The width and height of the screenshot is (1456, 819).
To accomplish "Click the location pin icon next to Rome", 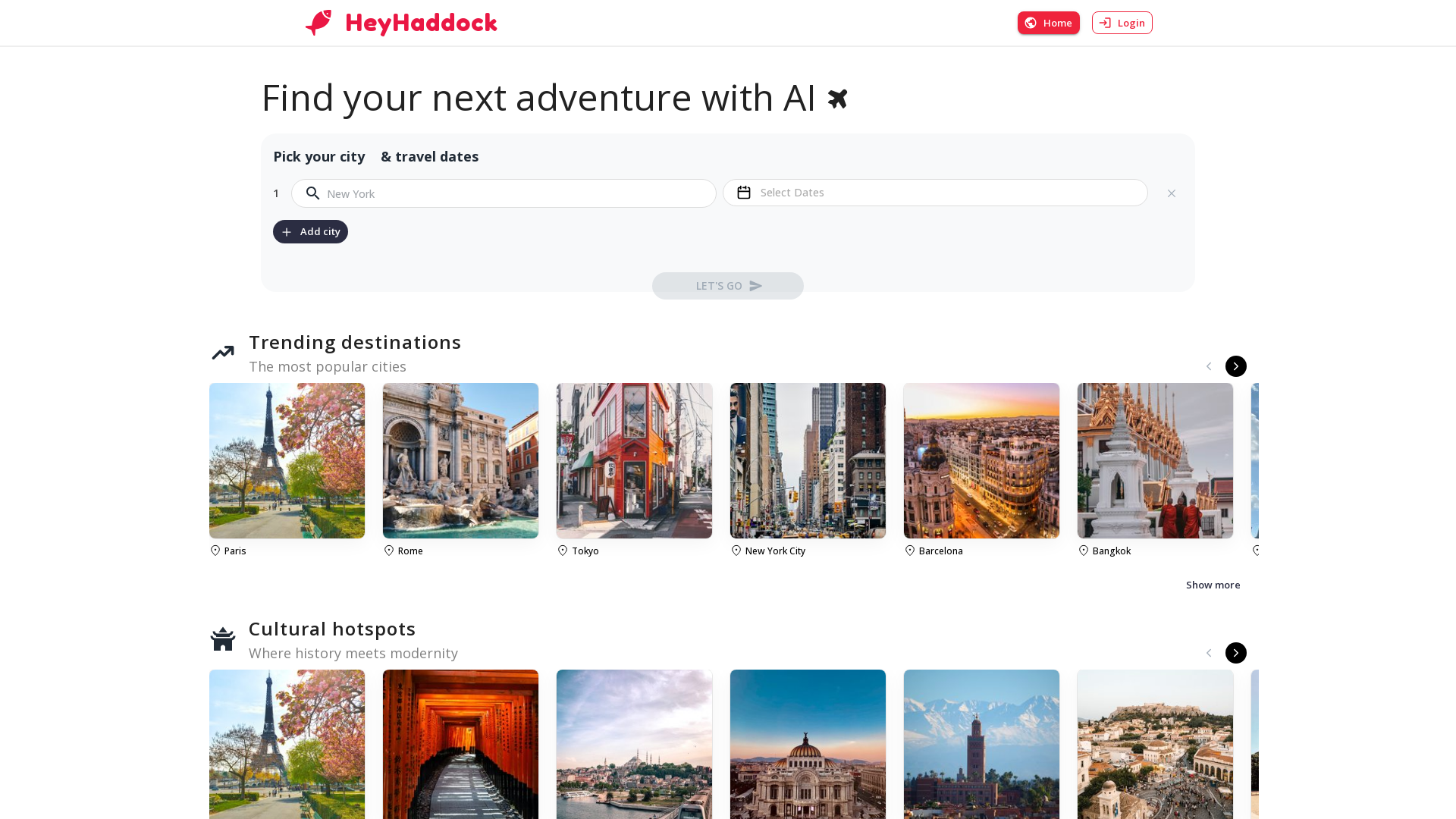I will (389, 551).
